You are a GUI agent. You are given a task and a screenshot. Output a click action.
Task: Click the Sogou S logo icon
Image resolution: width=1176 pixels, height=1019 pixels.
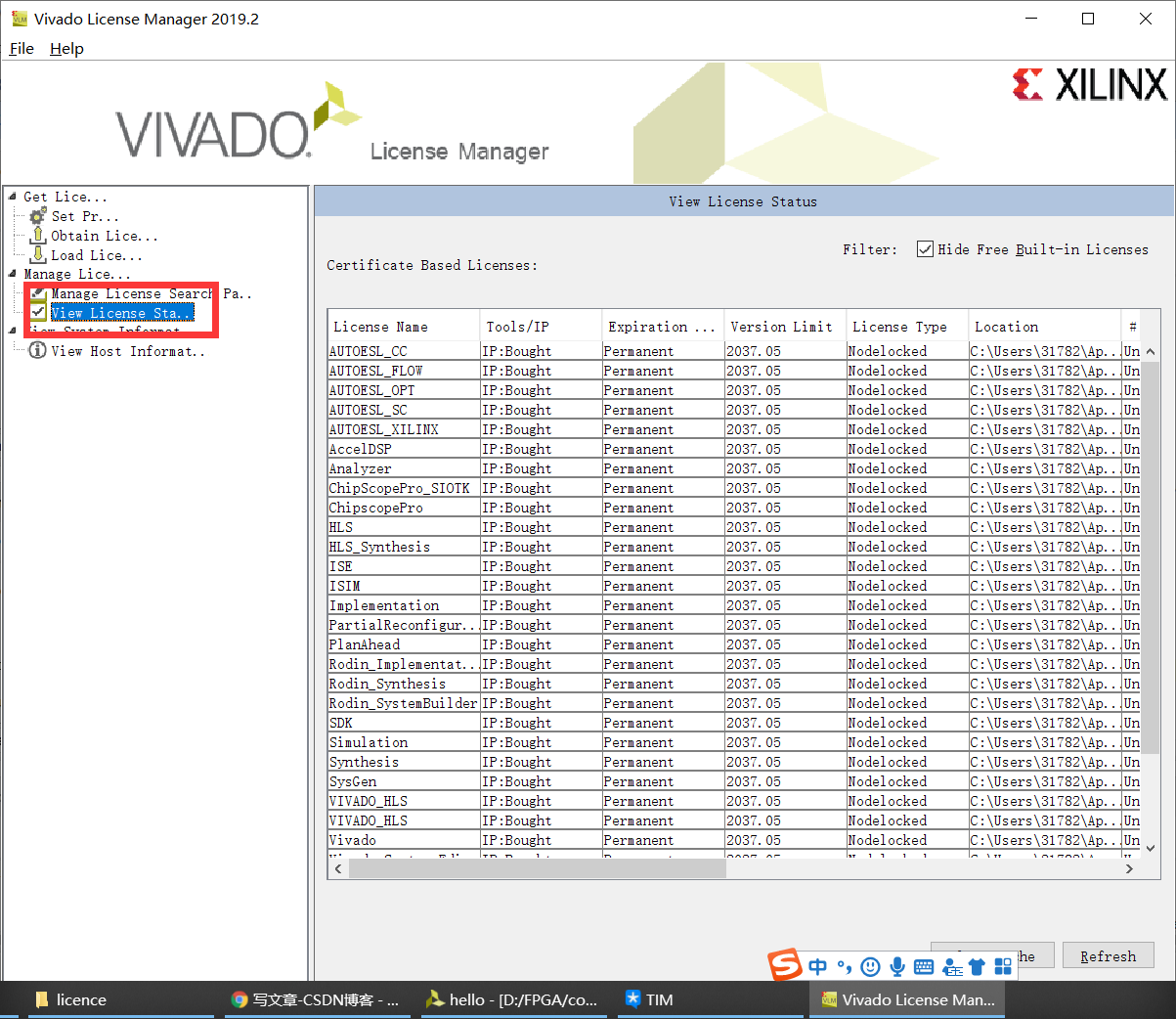pos(785,965)
